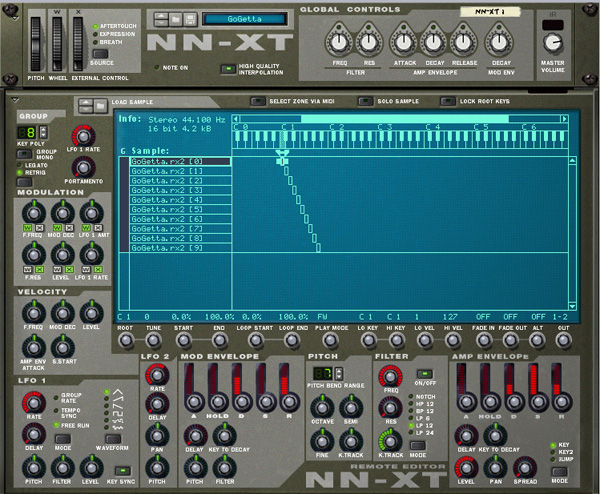
Task: Click the Out parameter knob
Action: pos(563,340)
